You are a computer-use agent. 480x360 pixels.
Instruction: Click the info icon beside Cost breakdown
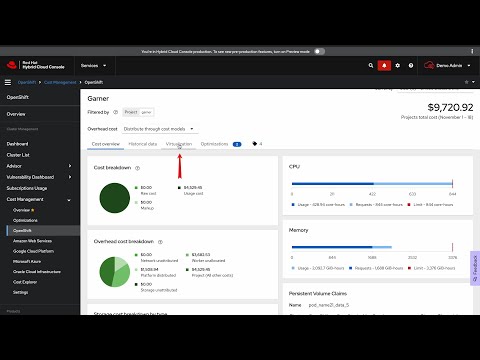click(137, 168)
